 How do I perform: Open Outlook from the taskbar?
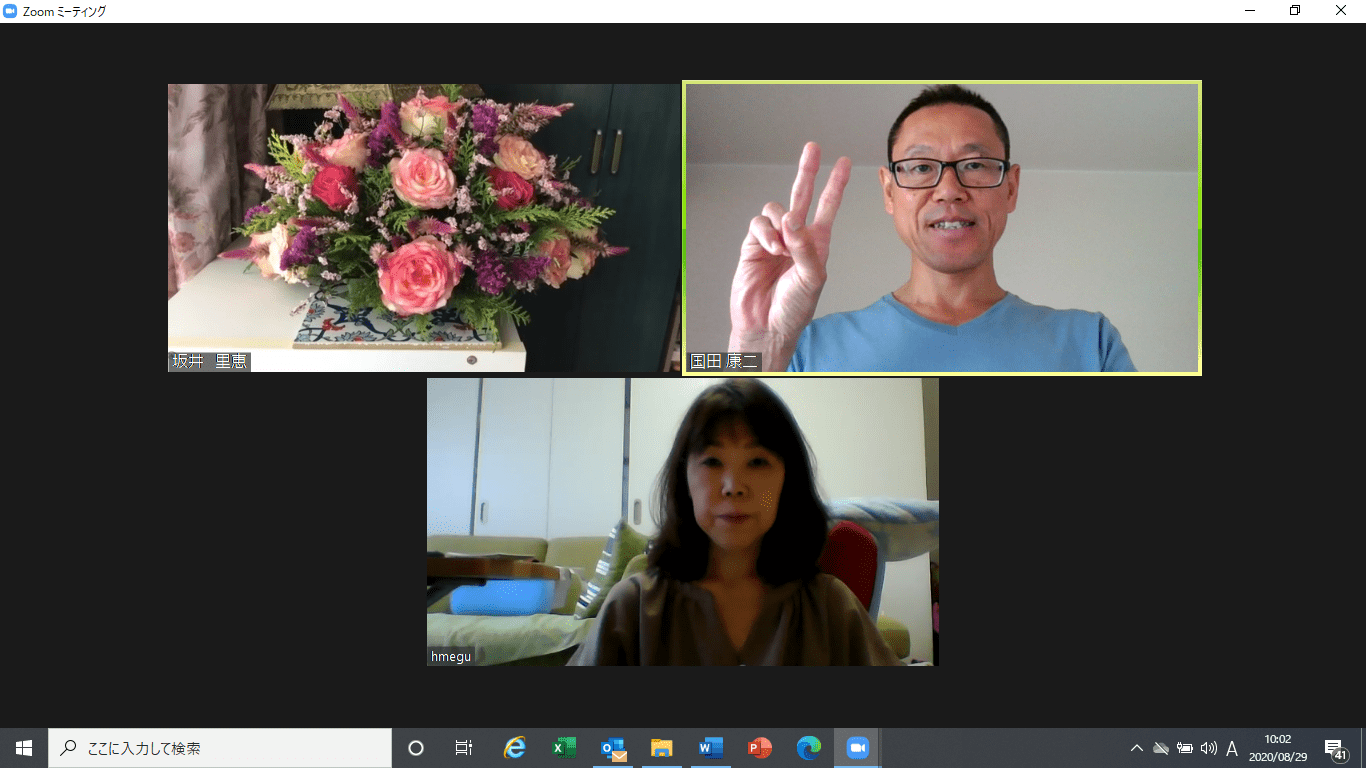[x=613, y=748]
